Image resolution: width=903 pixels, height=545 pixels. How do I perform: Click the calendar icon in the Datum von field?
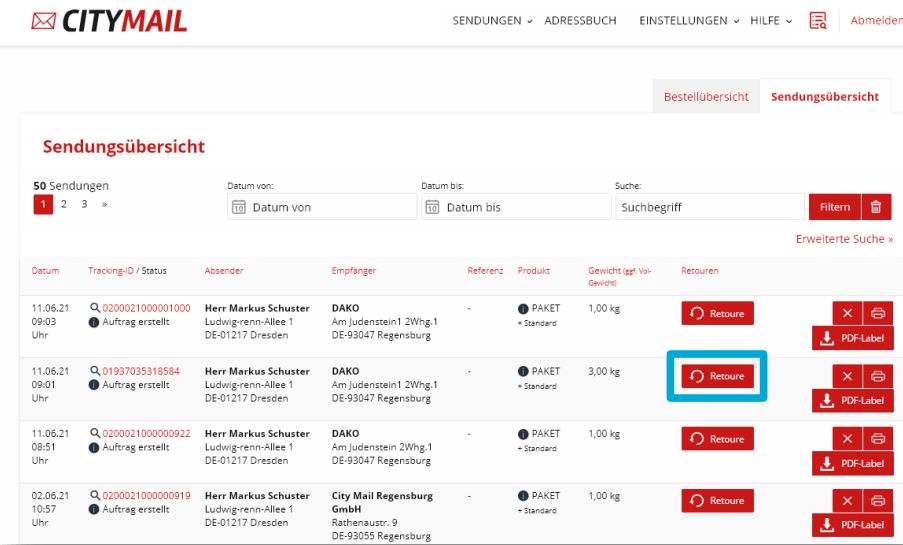(x=239, y=208)
